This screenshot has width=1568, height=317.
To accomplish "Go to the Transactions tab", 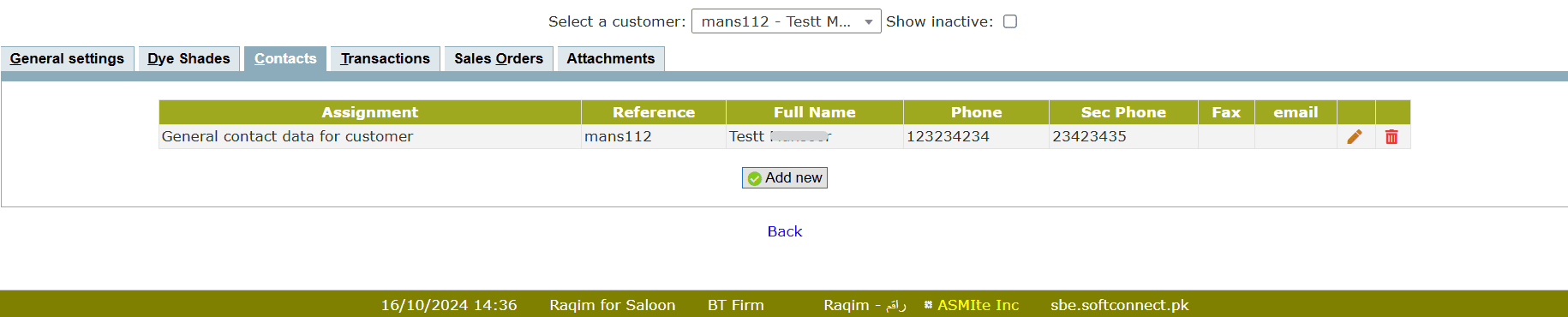I will click(386, 58).
